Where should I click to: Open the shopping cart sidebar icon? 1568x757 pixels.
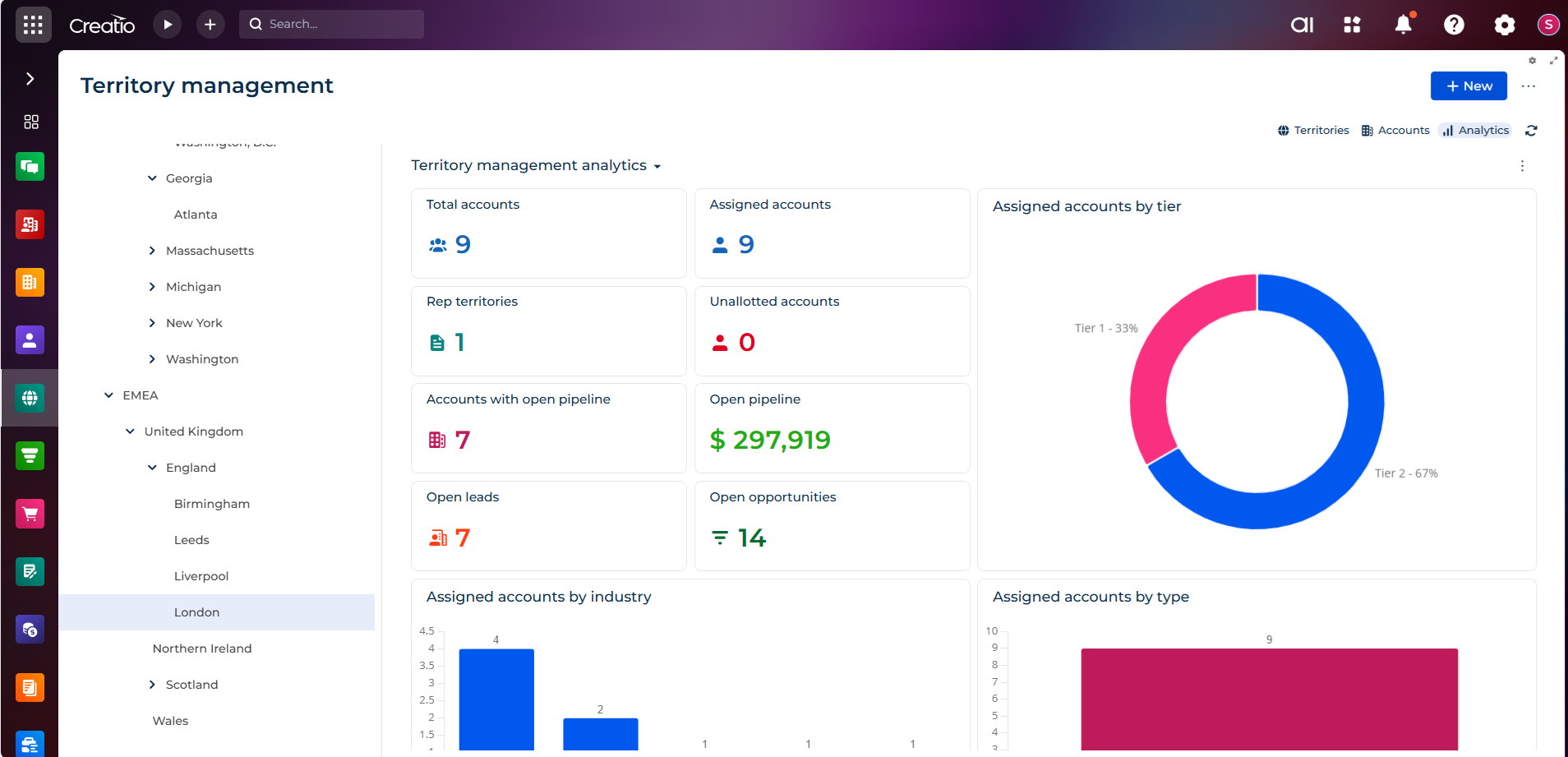(x=30, y=514)
